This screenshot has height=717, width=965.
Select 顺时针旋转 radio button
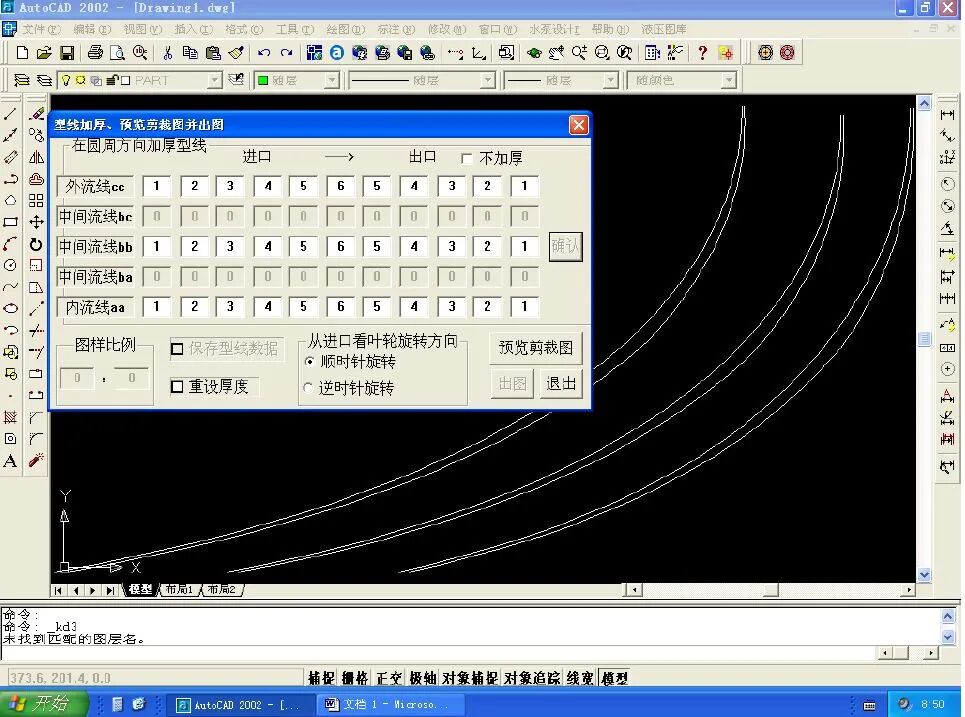tap(310, 361)
